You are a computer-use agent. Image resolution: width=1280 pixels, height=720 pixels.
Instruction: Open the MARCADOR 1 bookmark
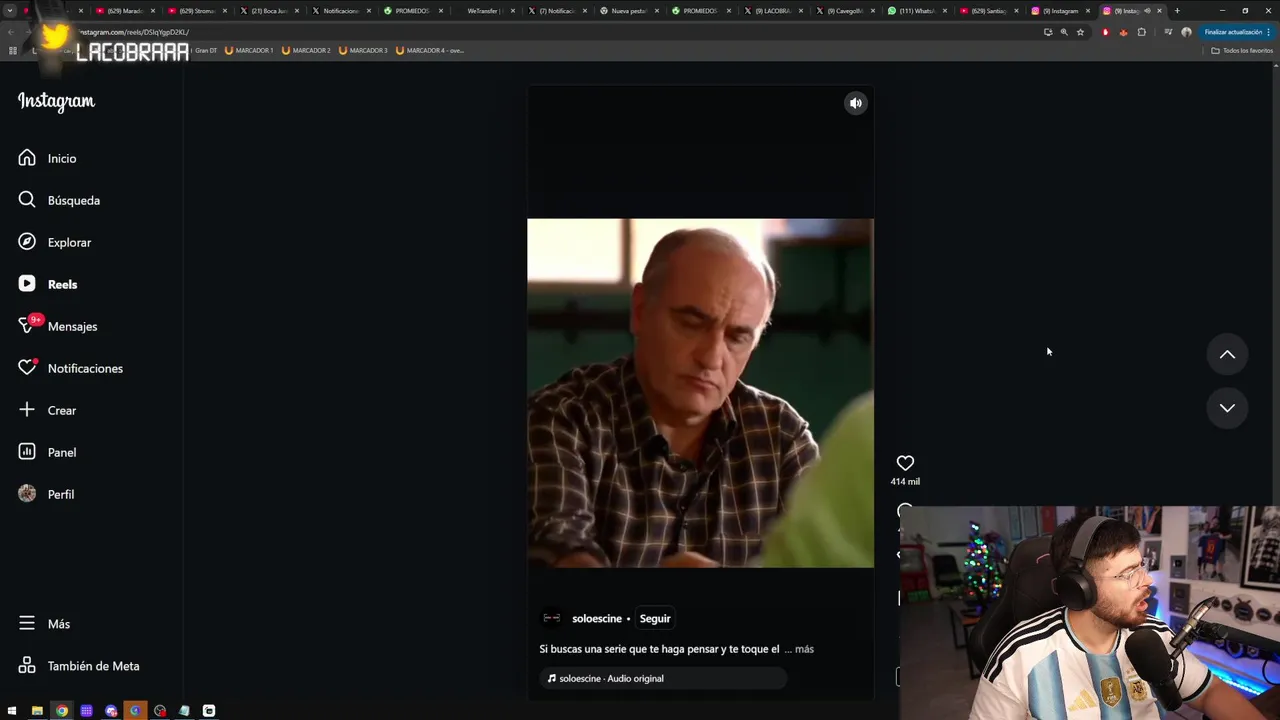(249, 50)
